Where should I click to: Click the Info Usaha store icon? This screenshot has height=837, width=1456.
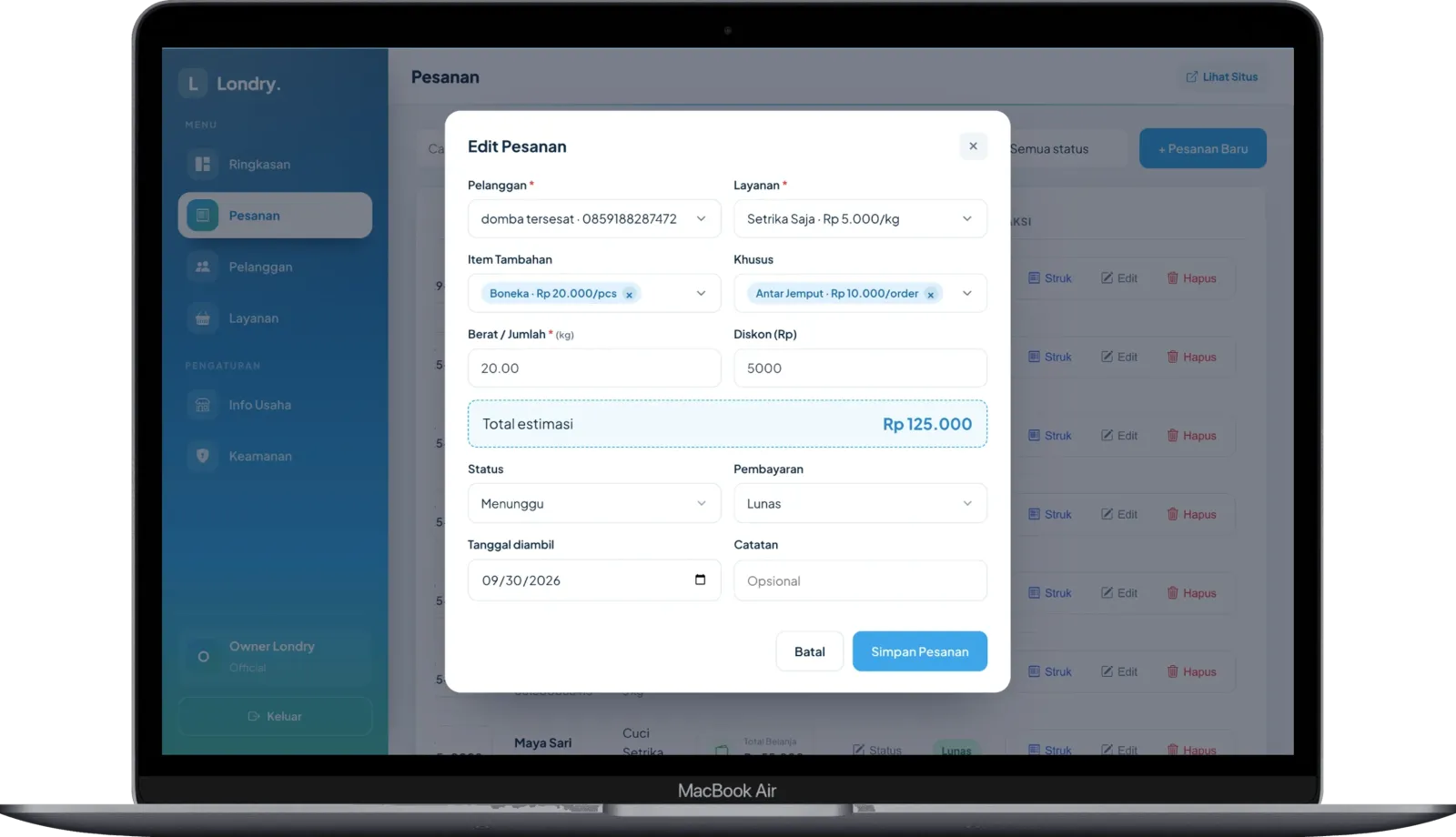203,405
